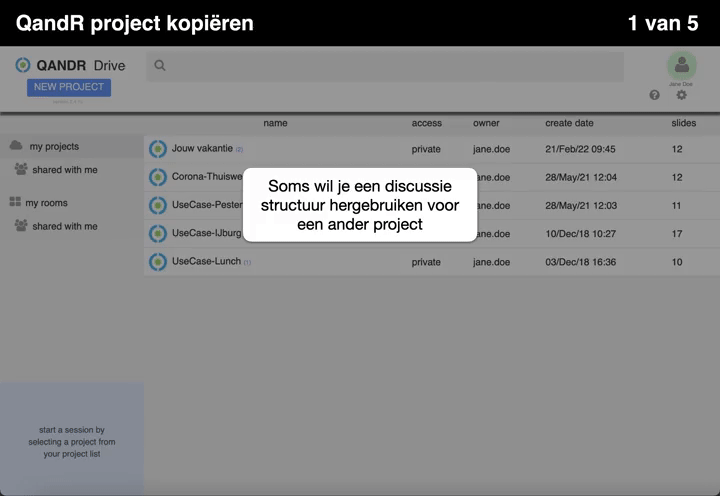720x496 pixels.
Task: Click the private access of Jouw vakantie
Action: (x=426, y=149)
